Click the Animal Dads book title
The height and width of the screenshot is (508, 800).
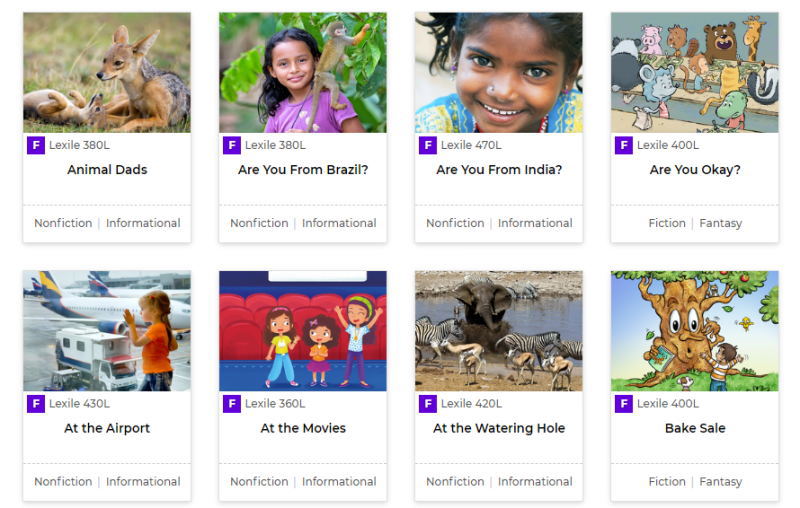tap(107, 170)
